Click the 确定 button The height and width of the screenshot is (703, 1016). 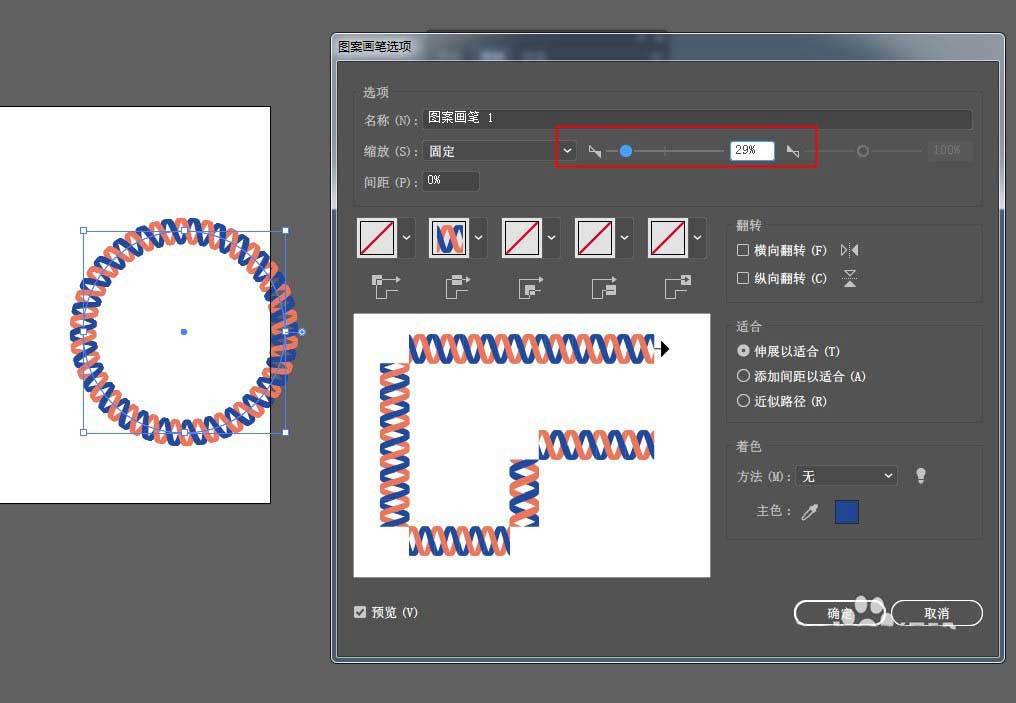click(840, 613)
